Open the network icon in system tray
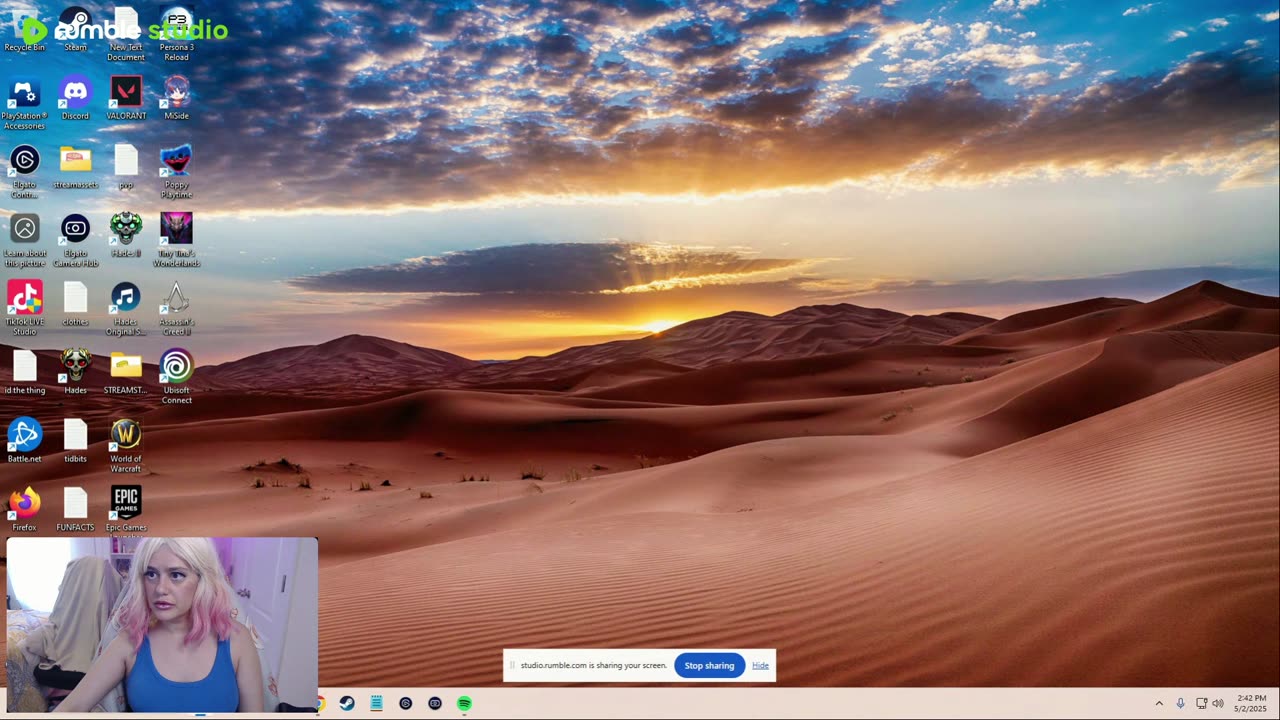 (1201, 704)
